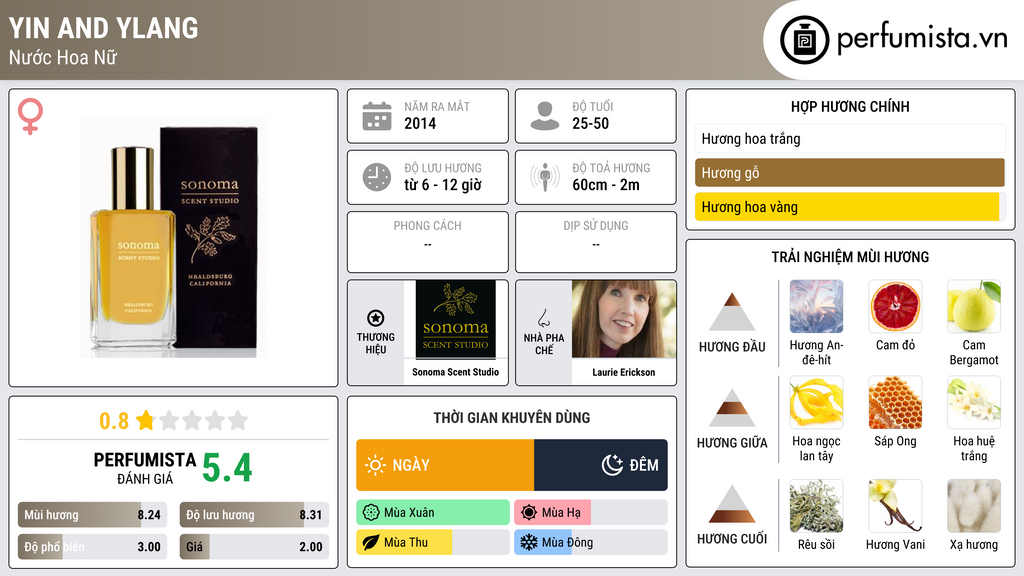Click the snowflake icon for Mùa Đông
This screenshot has width=1024, height=576.
click(x=529, y=542)
